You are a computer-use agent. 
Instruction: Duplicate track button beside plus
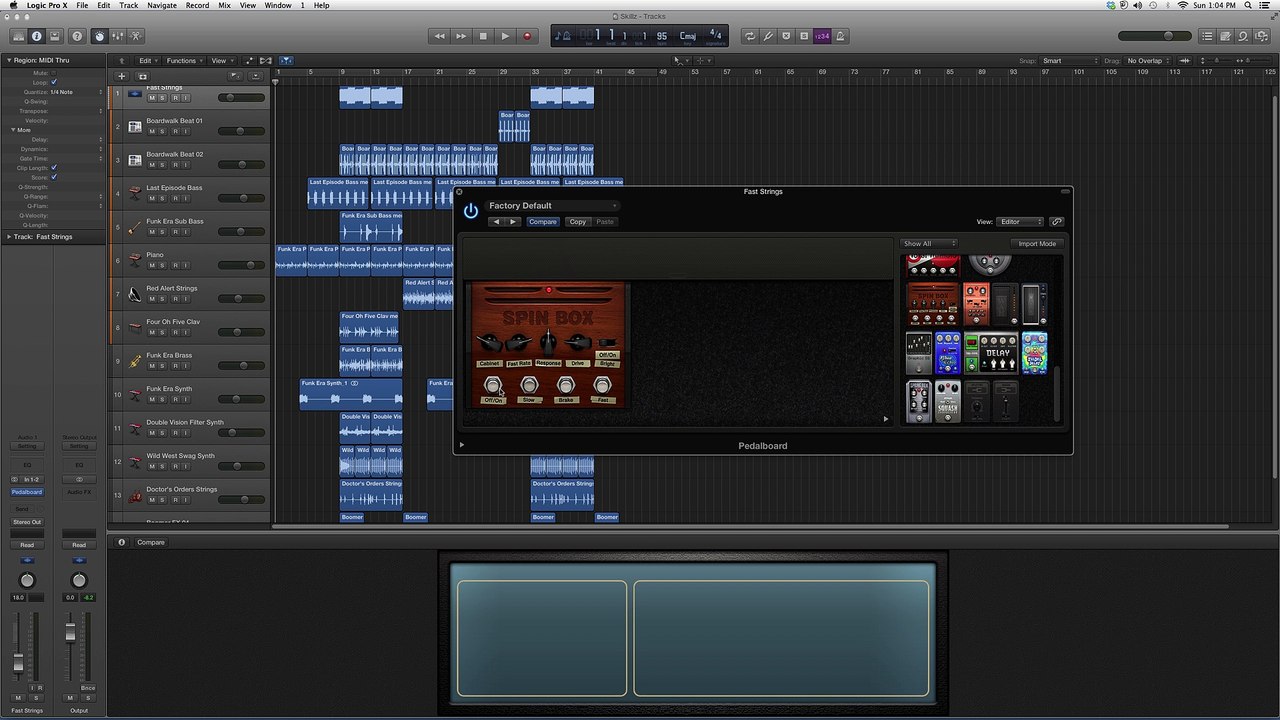142,76
